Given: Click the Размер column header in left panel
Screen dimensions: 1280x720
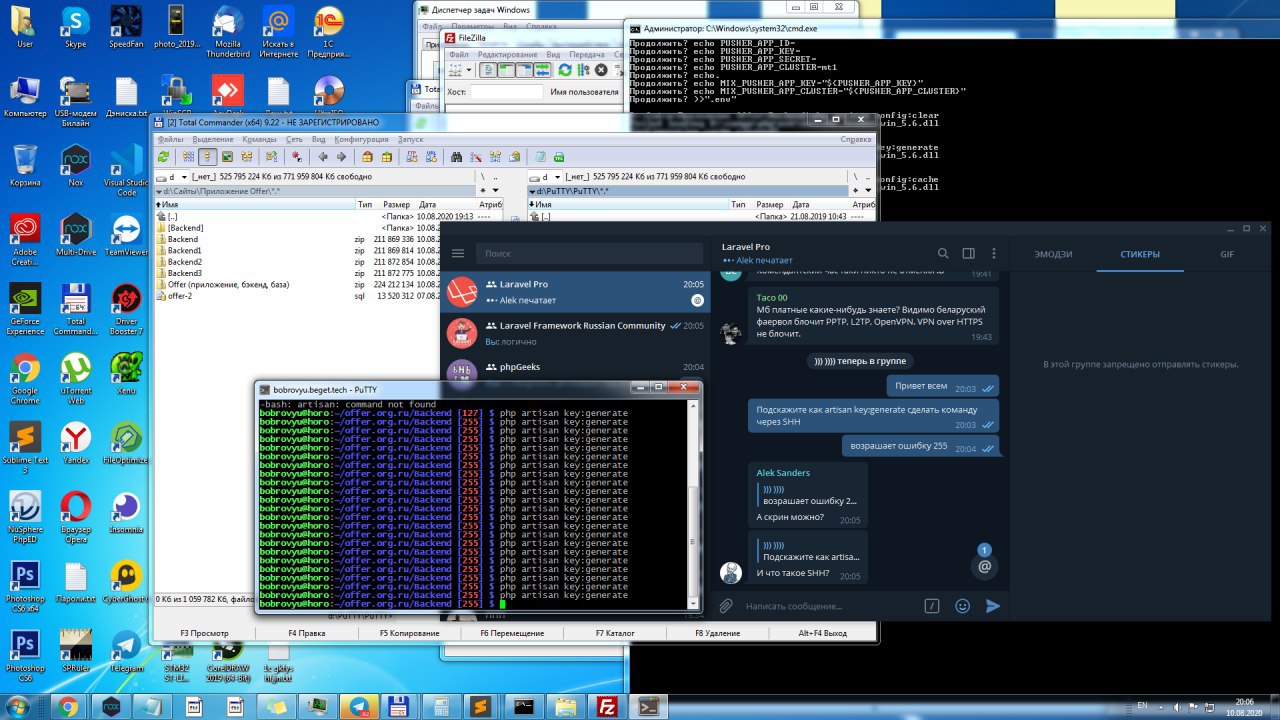Looking at the screenshot, I should [398, 204].
